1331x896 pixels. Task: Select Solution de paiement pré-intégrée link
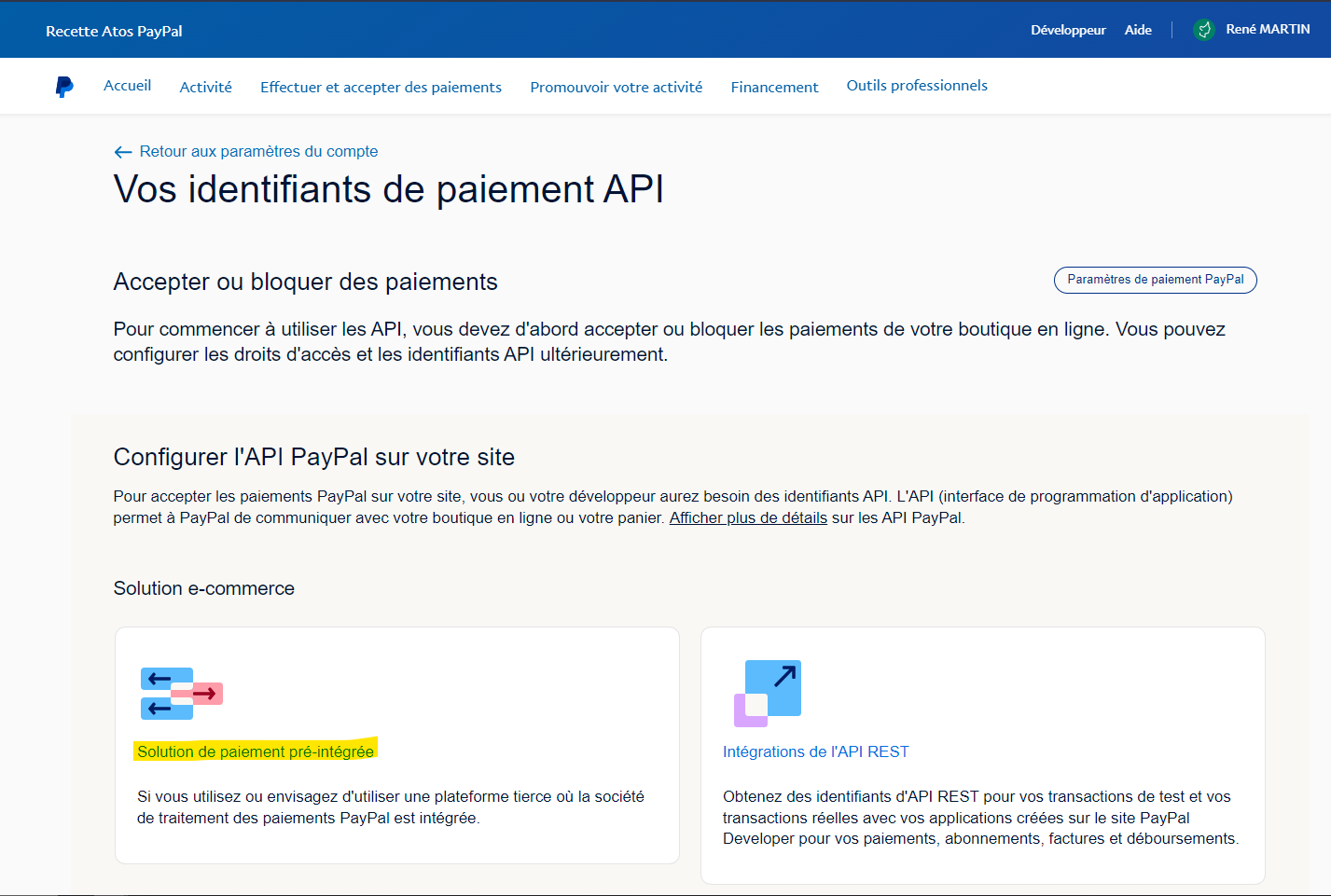pyautogui.click(x=256, y=751)
